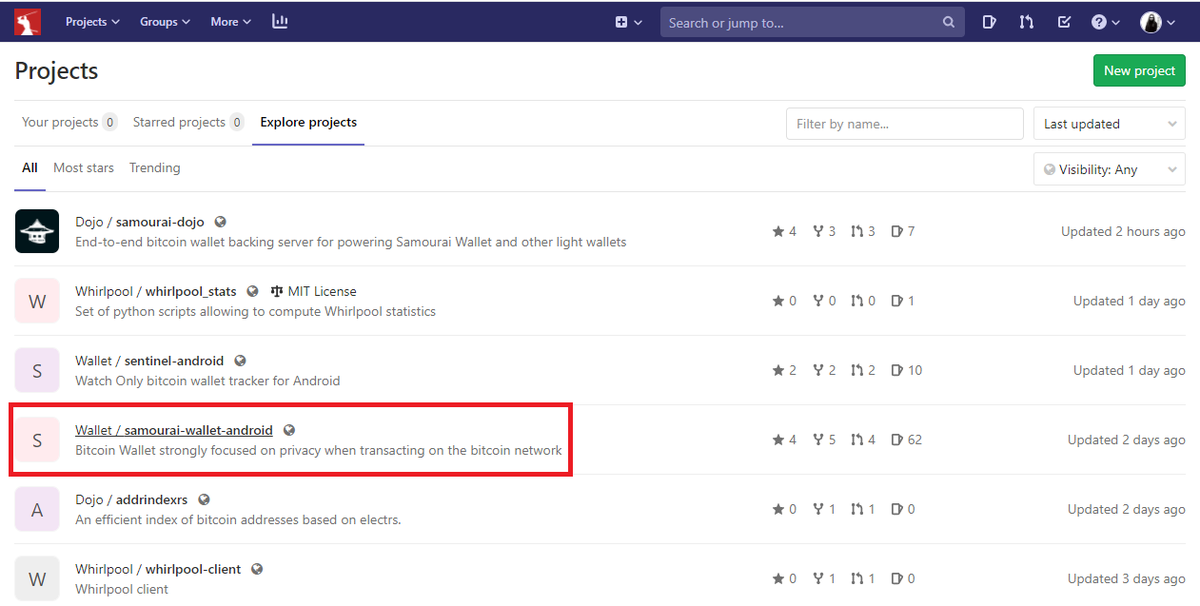Click the issues count on sentinel-android

[906, 370]
